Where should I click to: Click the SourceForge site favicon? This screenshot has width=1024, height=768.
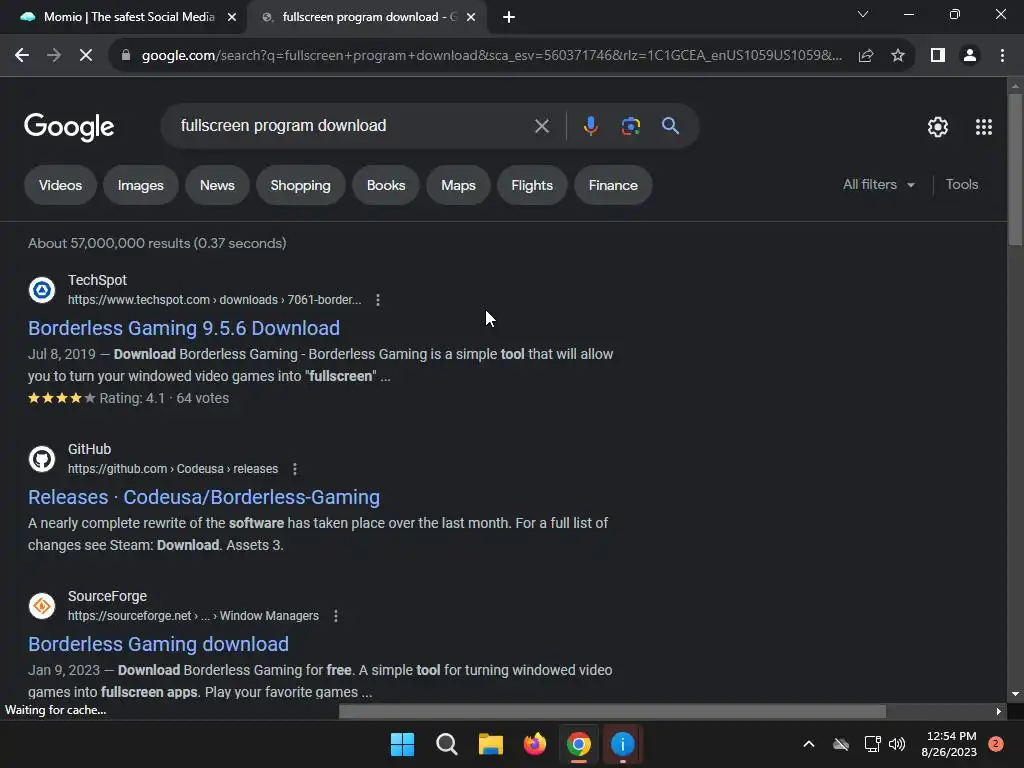coord(42,606)
